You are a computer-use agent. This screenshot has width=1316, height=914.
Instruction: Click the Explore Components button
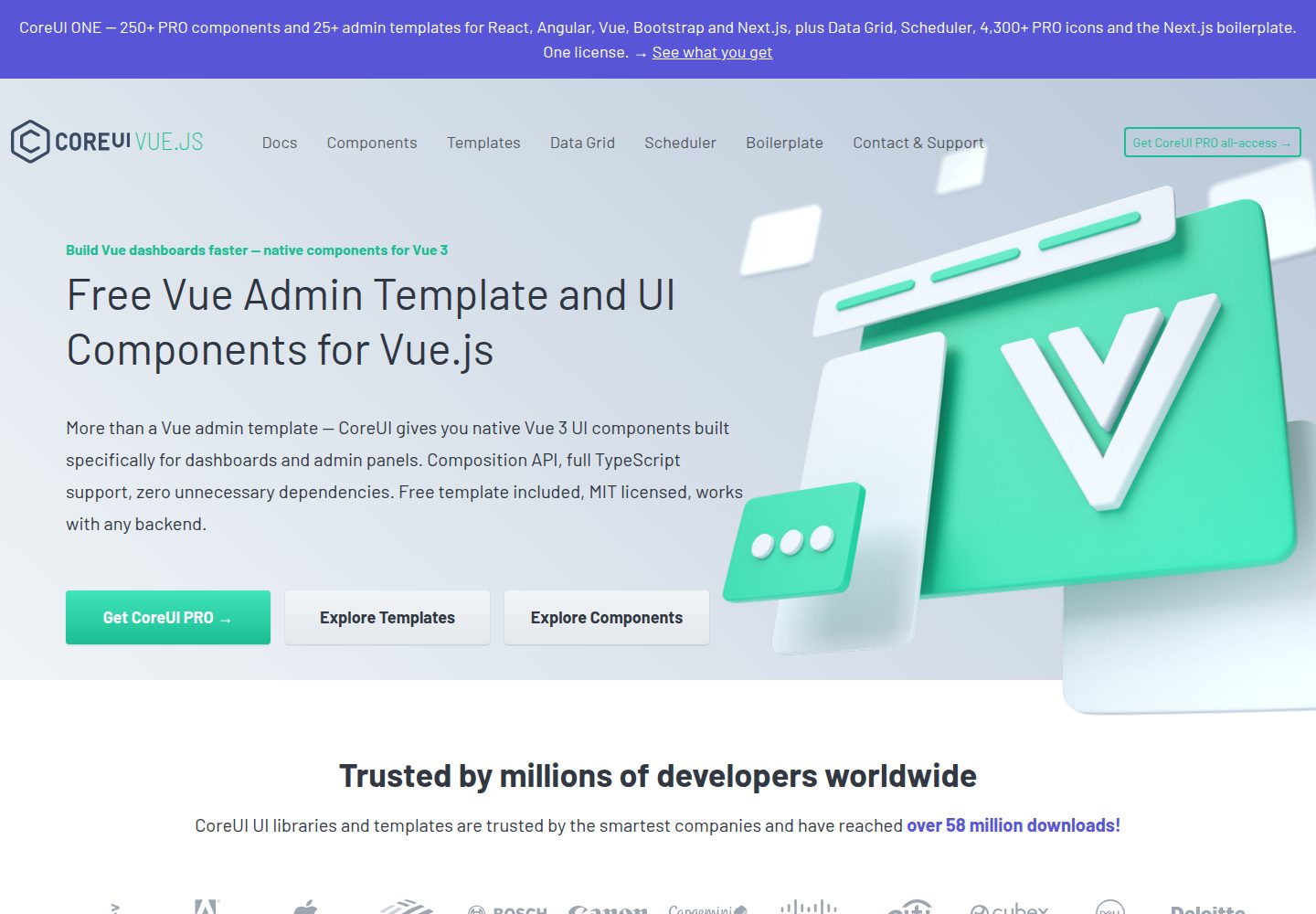(x=607, y=617)
